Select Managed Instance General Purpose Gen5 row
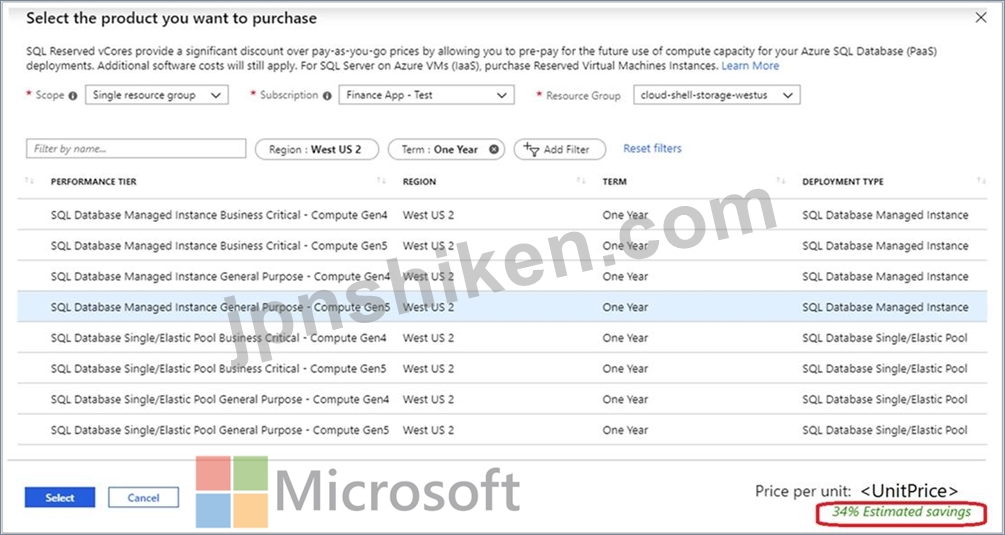Image resolution: width=1005 pixels, height=535 pixels. click(502, 307)
